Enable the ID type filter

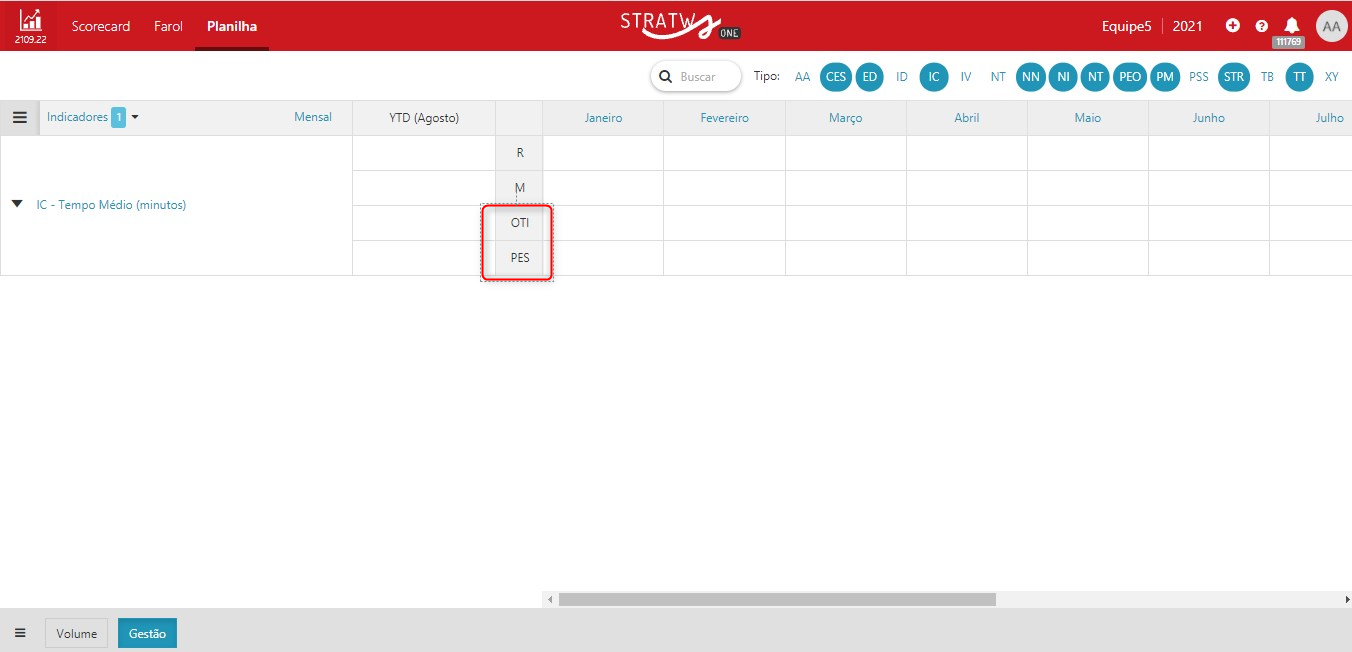902,77
